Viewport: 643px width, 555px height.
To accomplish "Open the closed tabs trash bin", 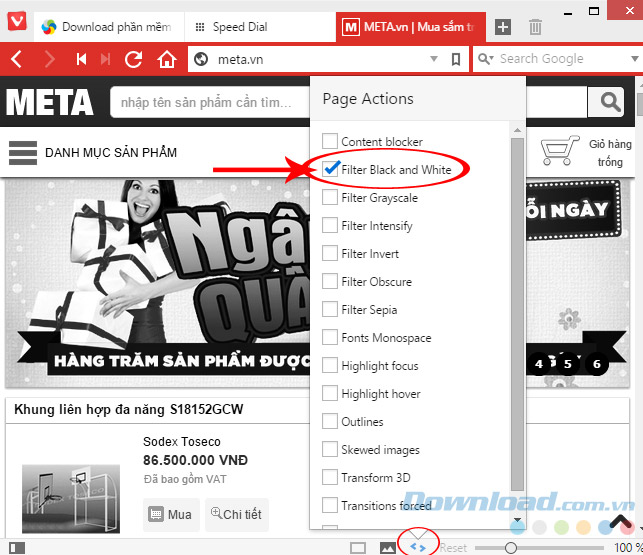I will click(536, 27).
